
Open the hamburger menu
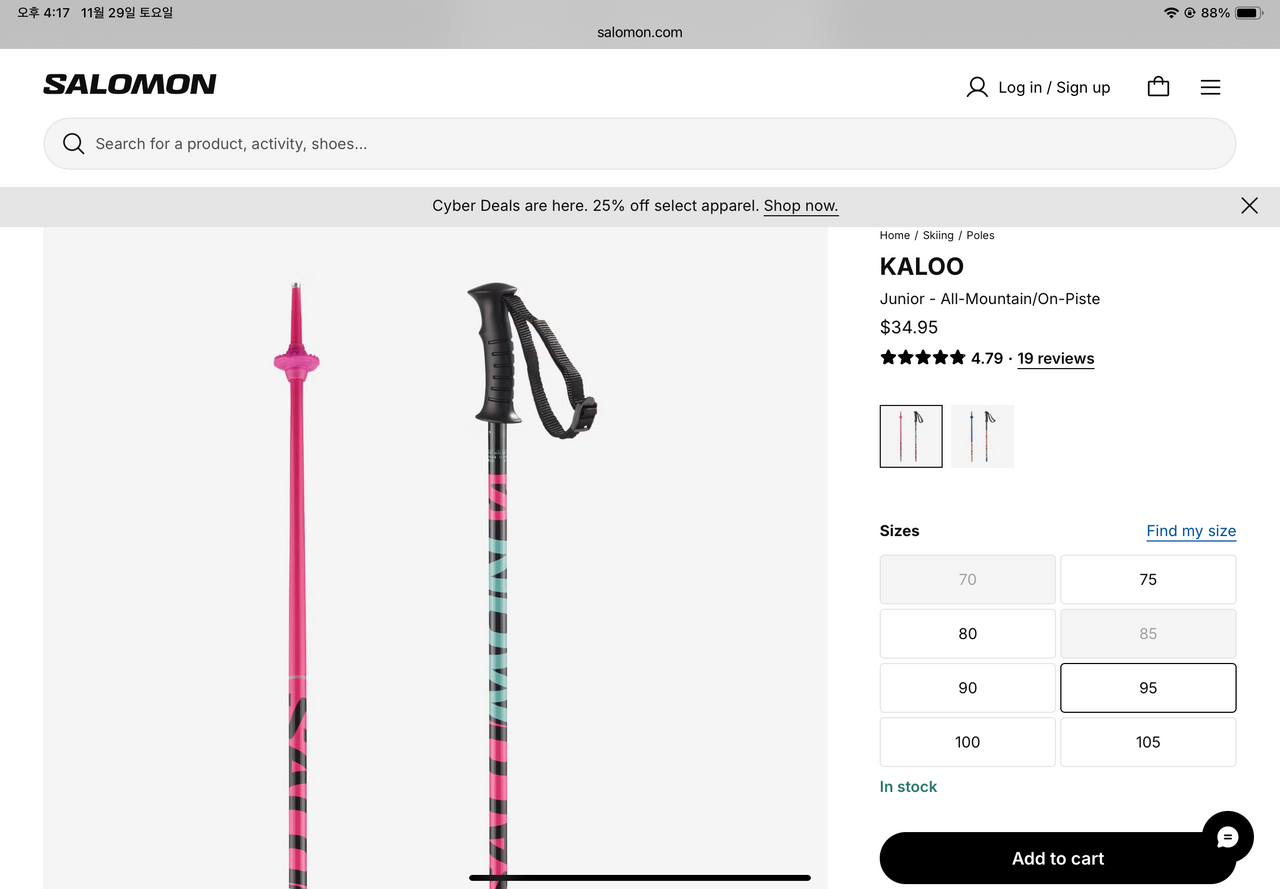click(x=1210, y=87)
